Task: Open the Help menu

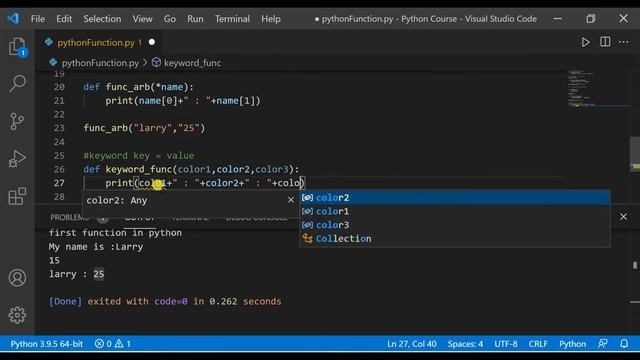Action: pos(271,19)
